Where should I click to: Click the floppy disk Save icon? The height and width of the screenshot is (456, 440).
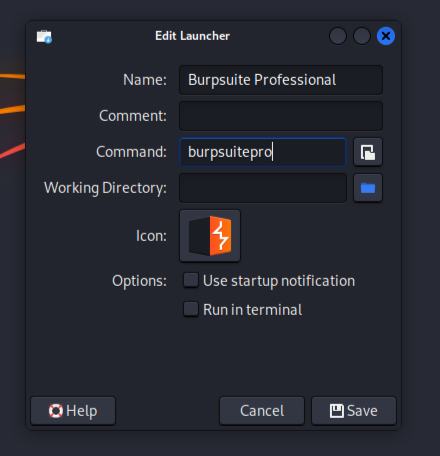[337, 411]
